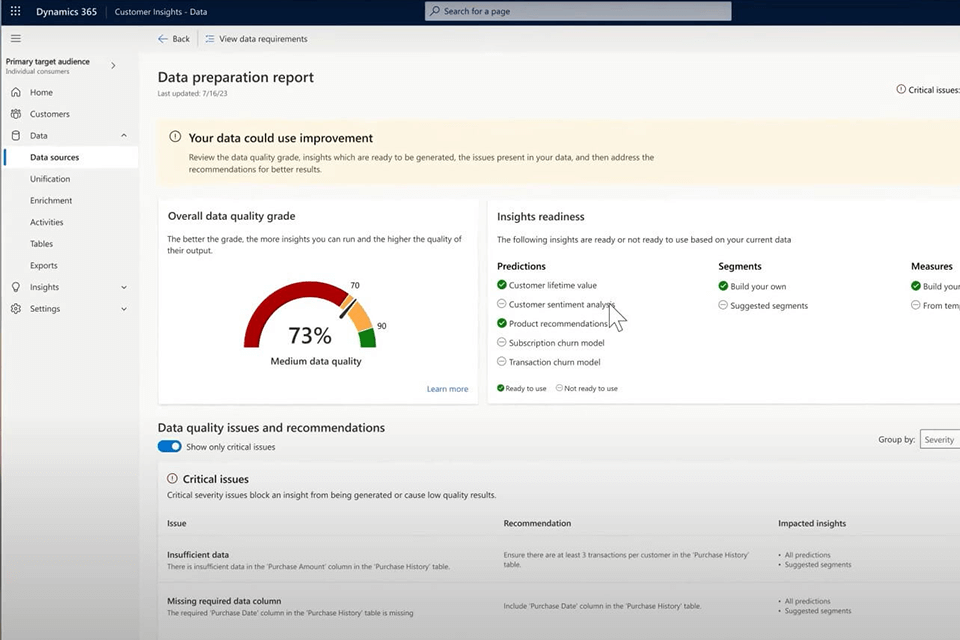Image resolution: width=960 pixels, height=640 pixels.
Task: Click the Critical issues info icon
Action: [901, 90]
